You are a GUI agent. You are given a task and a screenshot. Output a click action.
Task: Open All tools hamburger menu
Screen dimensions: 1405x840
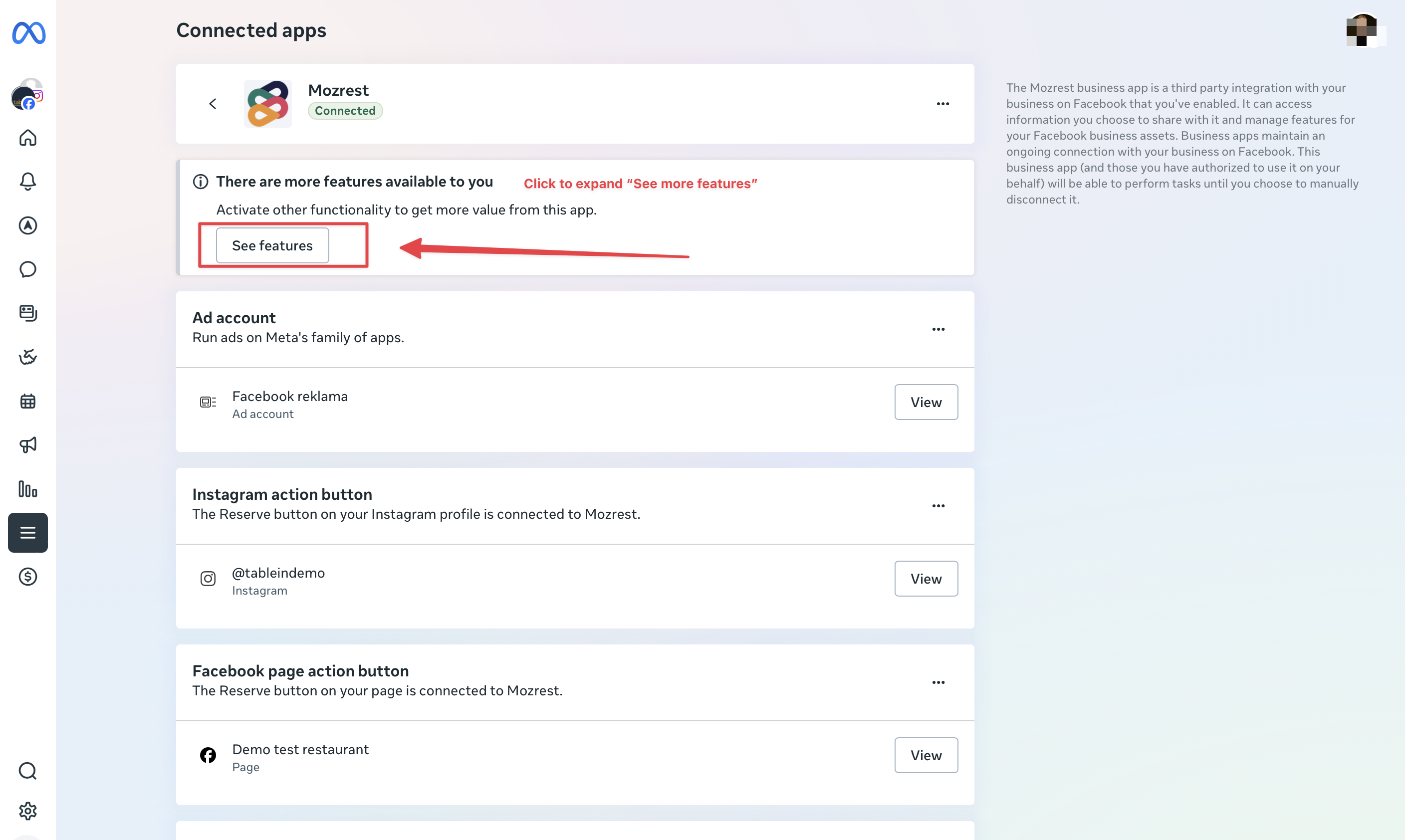28,533
